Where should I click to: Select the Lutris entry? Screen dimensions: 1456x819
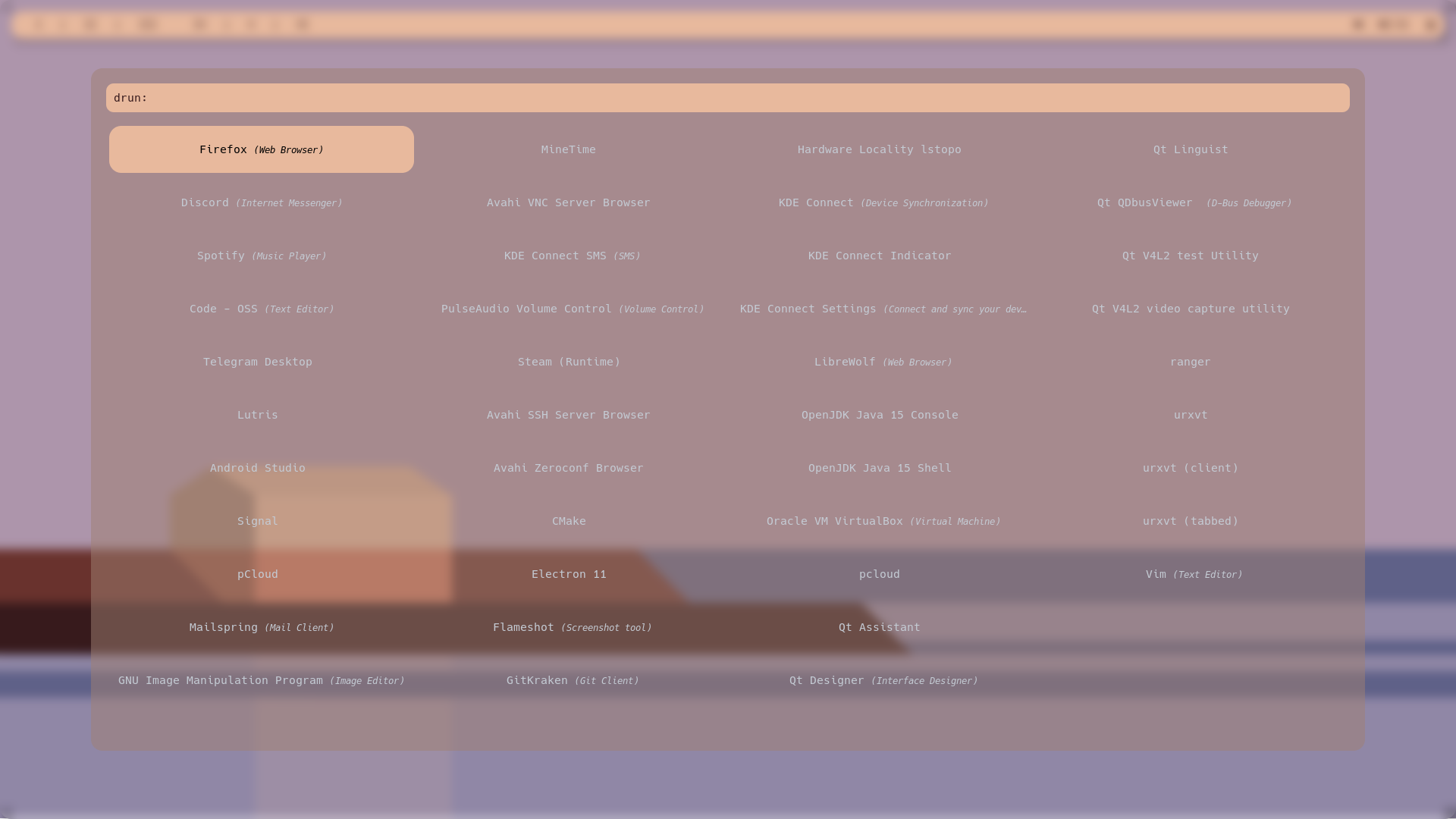pyautogui.click(x=258, y=415)
